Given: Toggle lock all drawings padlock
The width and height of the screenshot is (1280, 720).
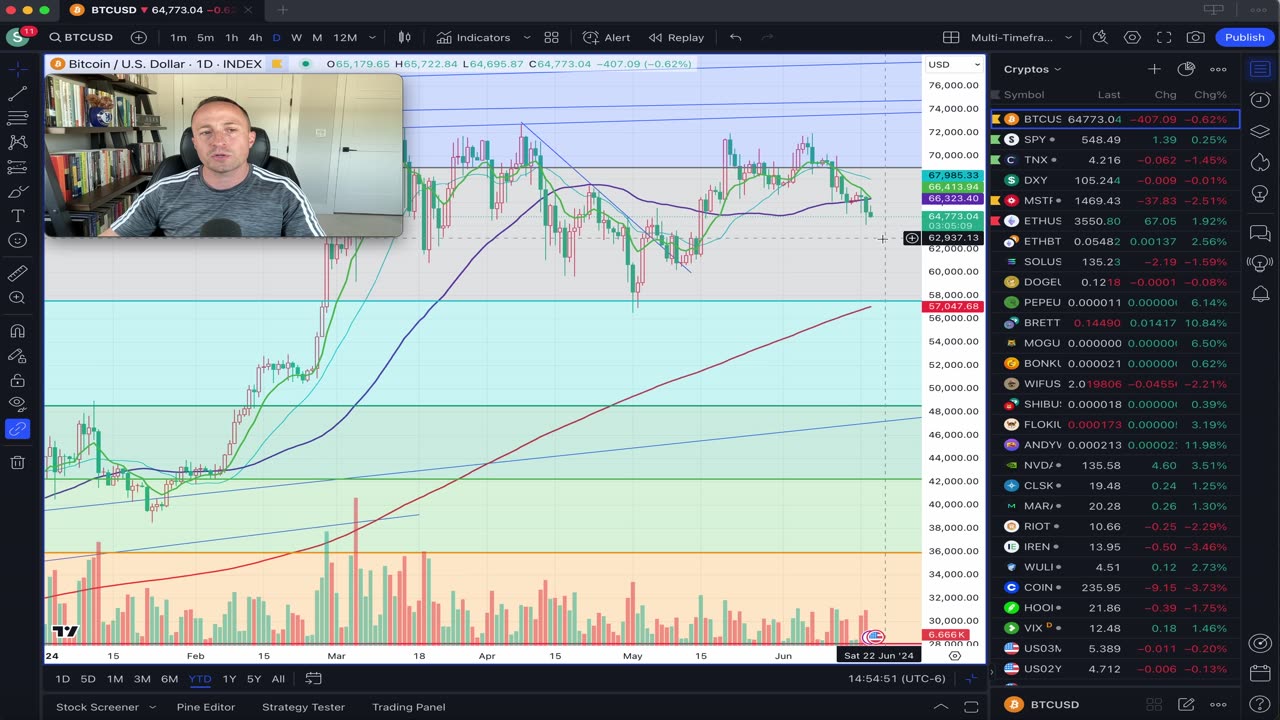Looking at the screenshot, I should click(x=17, y=380).
